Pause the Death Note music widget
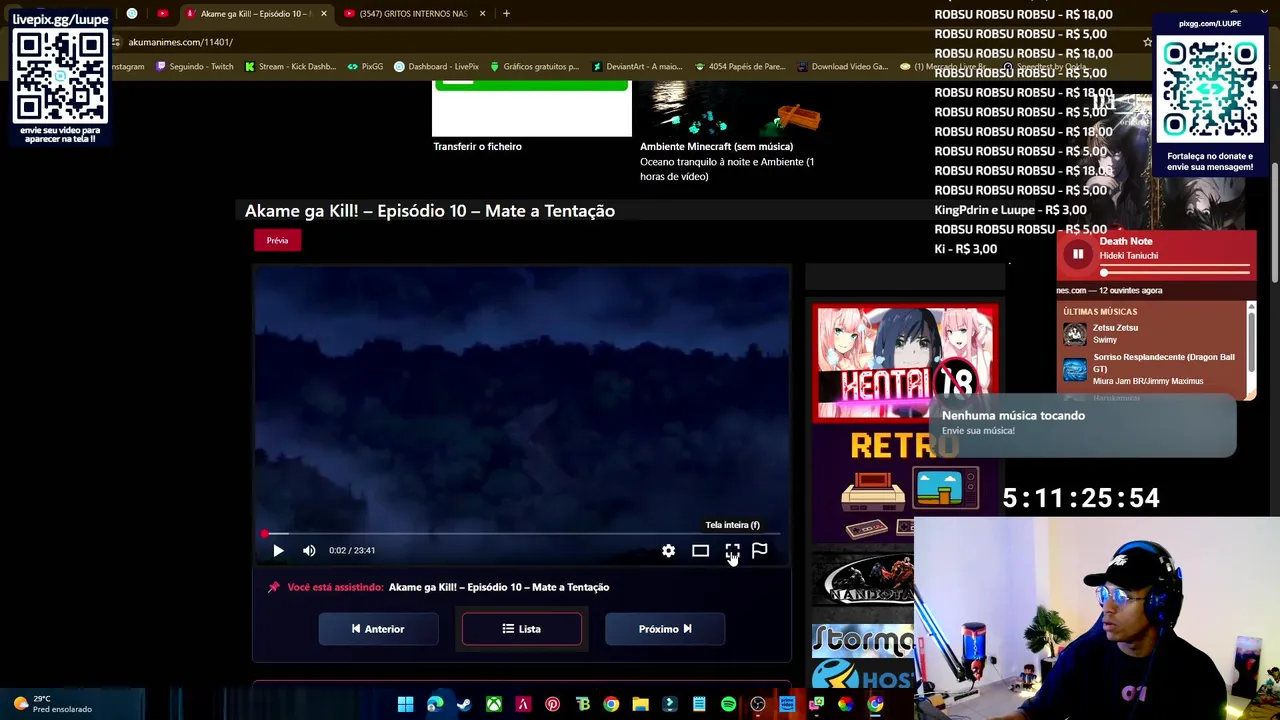The image size is (1280, 720). click(x=1078, y=254)
